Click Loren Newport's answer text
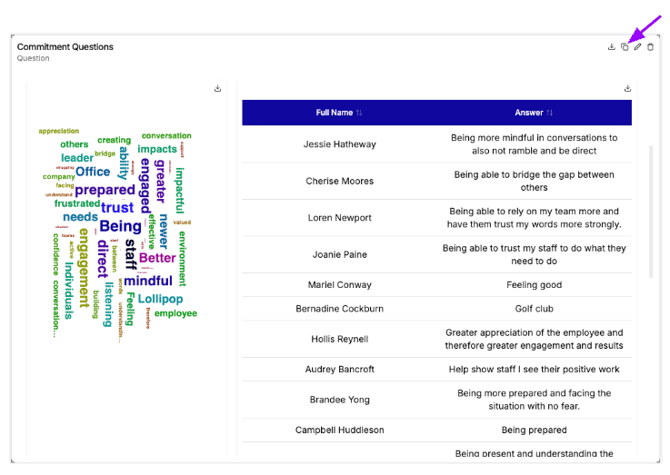670x475 pixels. coord(535,217)
